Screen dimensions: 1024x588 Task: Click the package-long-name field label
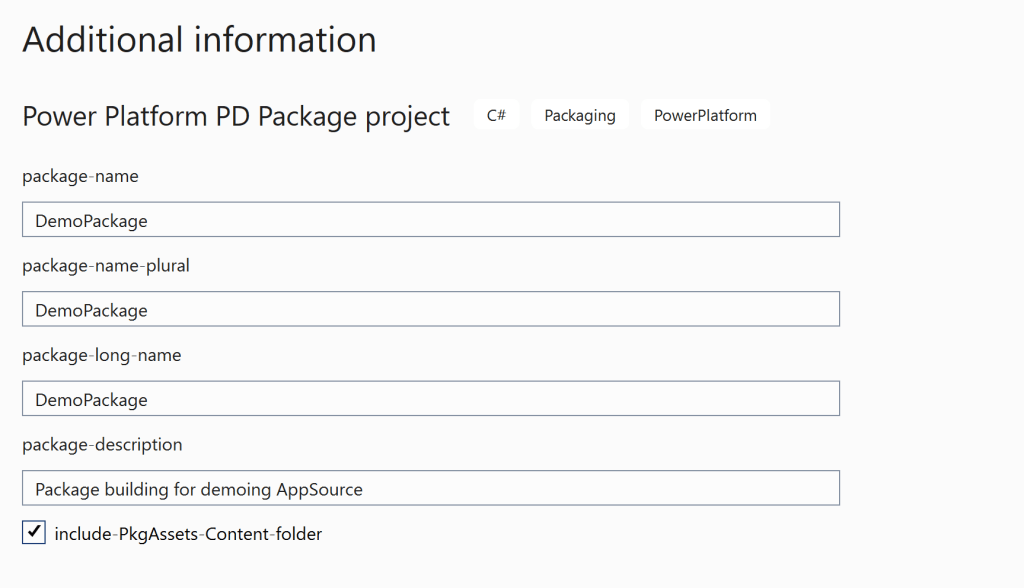pos(101,355)
